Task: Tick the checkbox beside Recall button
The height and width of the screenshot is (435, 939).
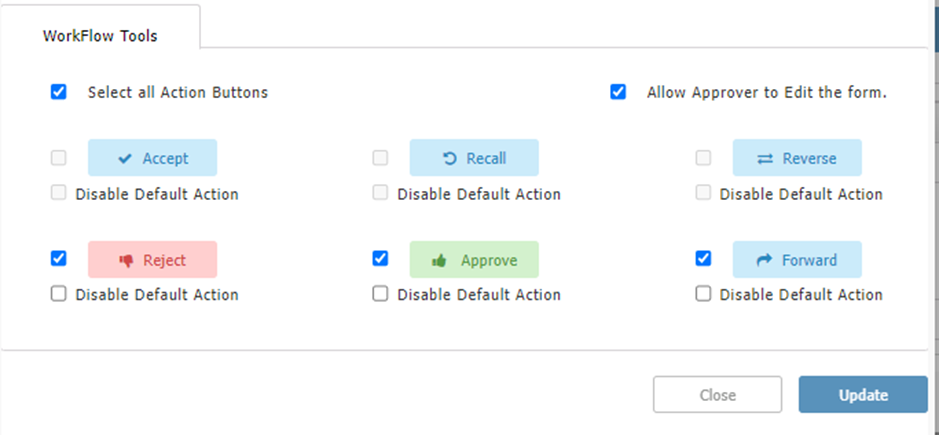Action: (380, 157)
